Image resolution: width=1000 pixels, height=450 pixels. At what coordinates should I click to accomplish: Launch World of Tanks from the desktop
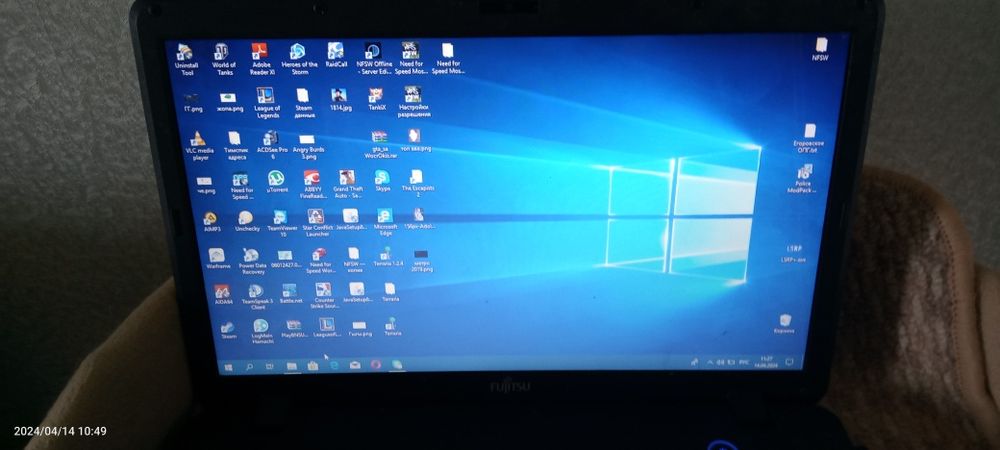pyautogui.click(x=223, y=59)
